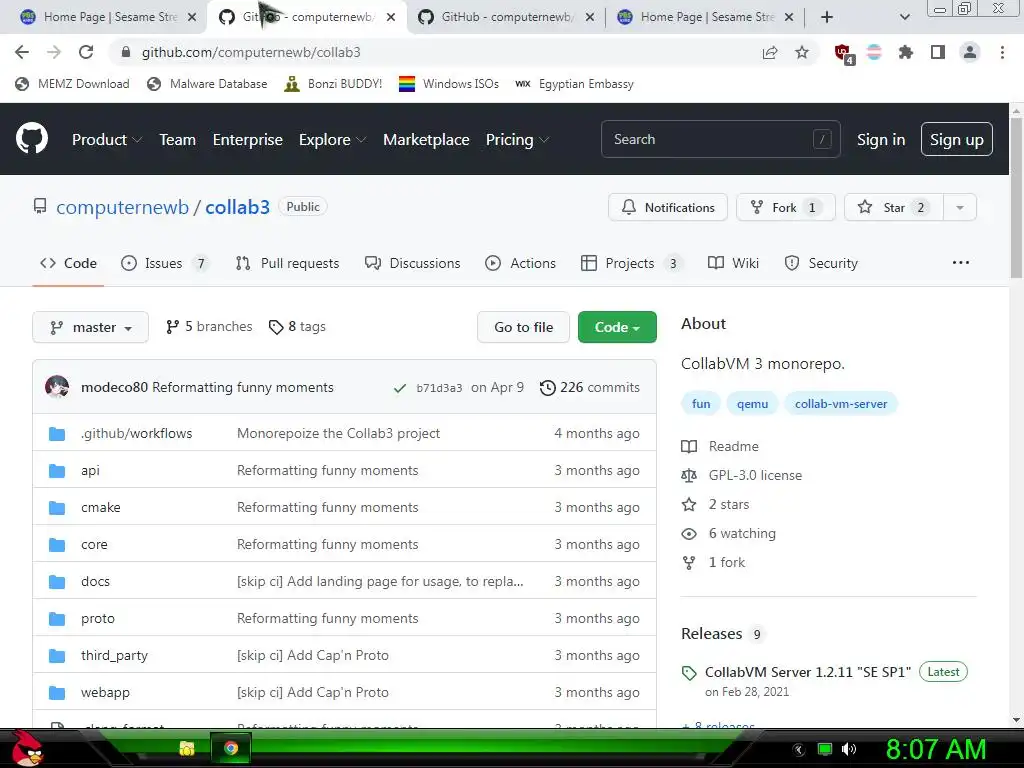Click the extension icon left of puzzle piece
Image resolution: width=1024 pixels, height=768 pixels.
pos(874,53)
